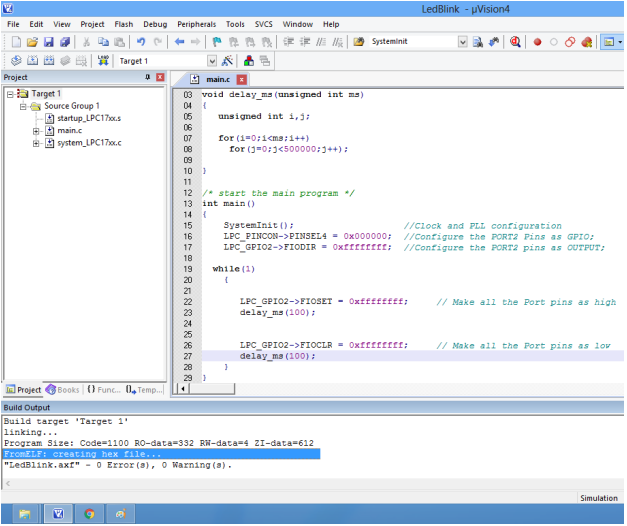Expand the main.c file node

36,130
